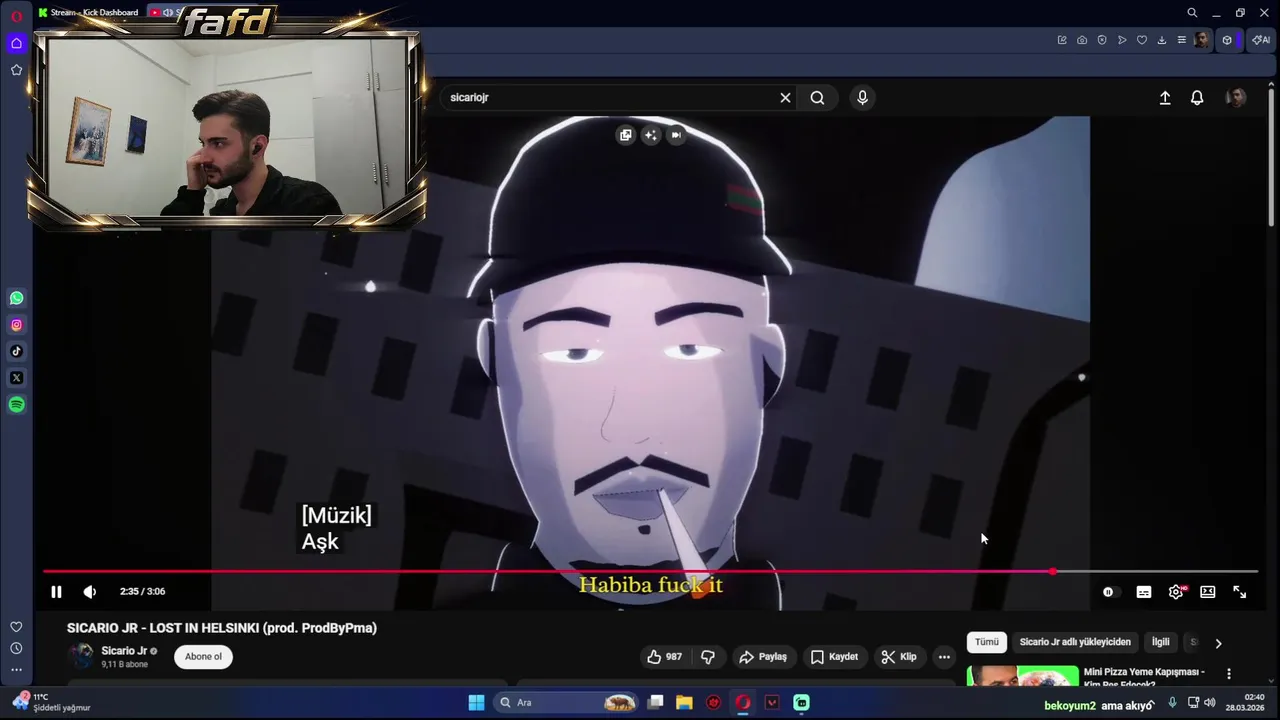Screen dimensions: 1280x720
Task: Open the Windows Start button
Action: 476,702
